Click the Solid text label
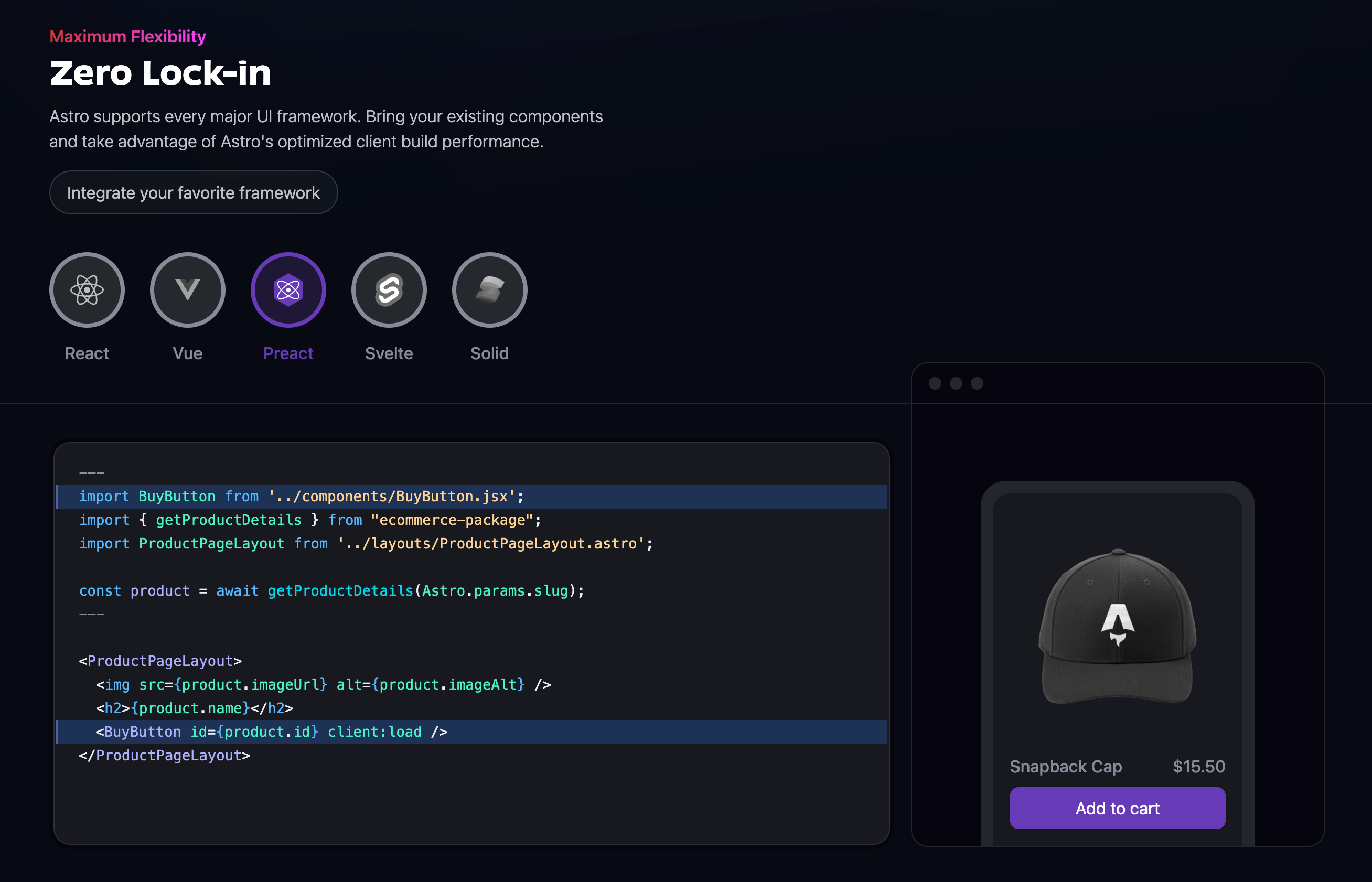Image resolution: width=1372 pixels, height=882 pixels. (489, 353)
